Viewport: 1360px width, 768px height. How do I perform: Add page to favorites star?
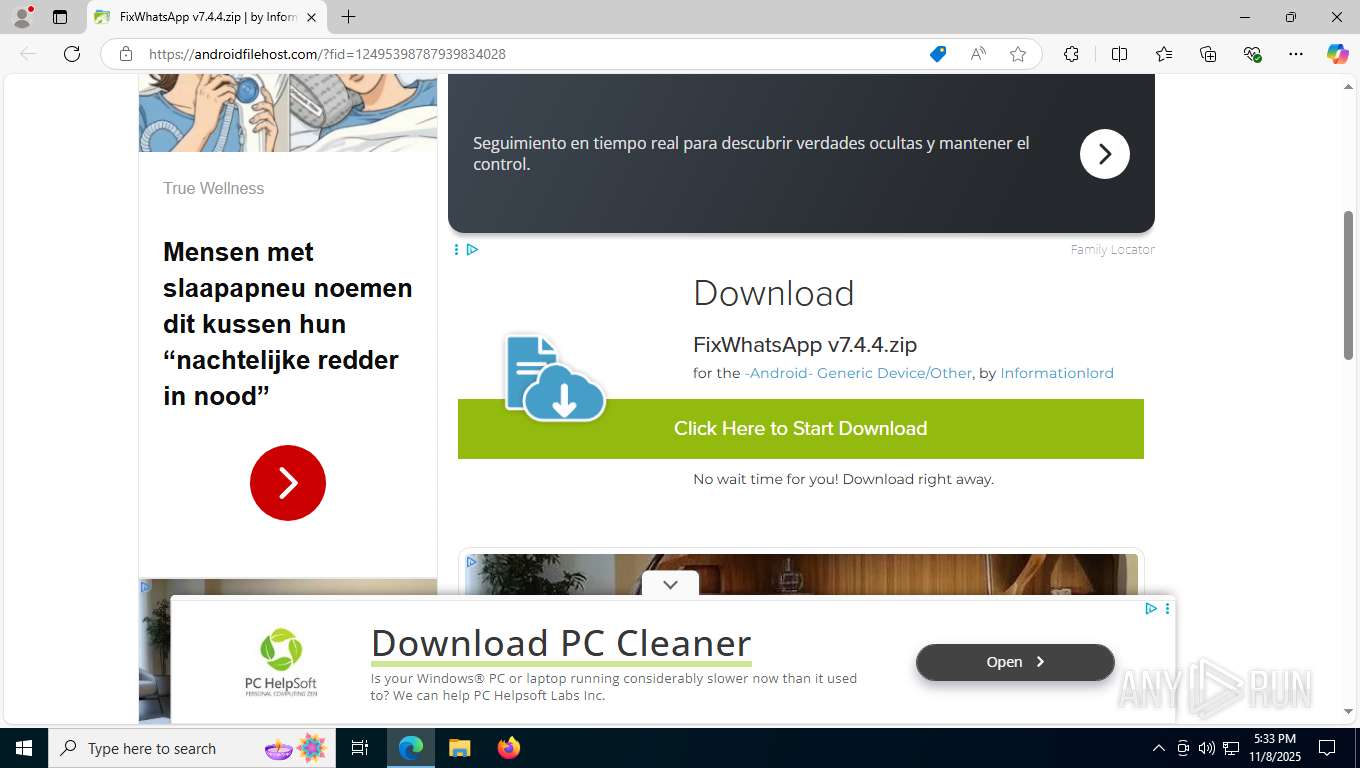tap(1018, 54)
